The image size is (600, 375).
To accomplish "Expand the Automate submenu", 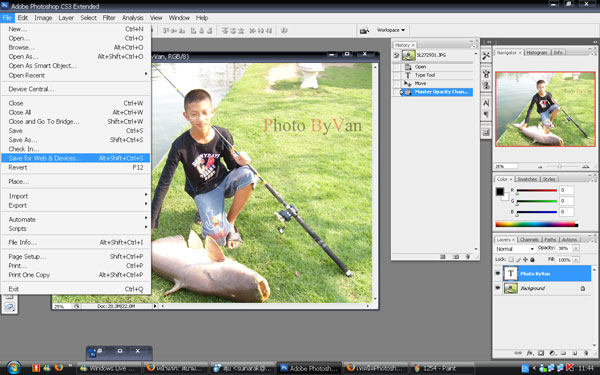I will coord(76,219).
